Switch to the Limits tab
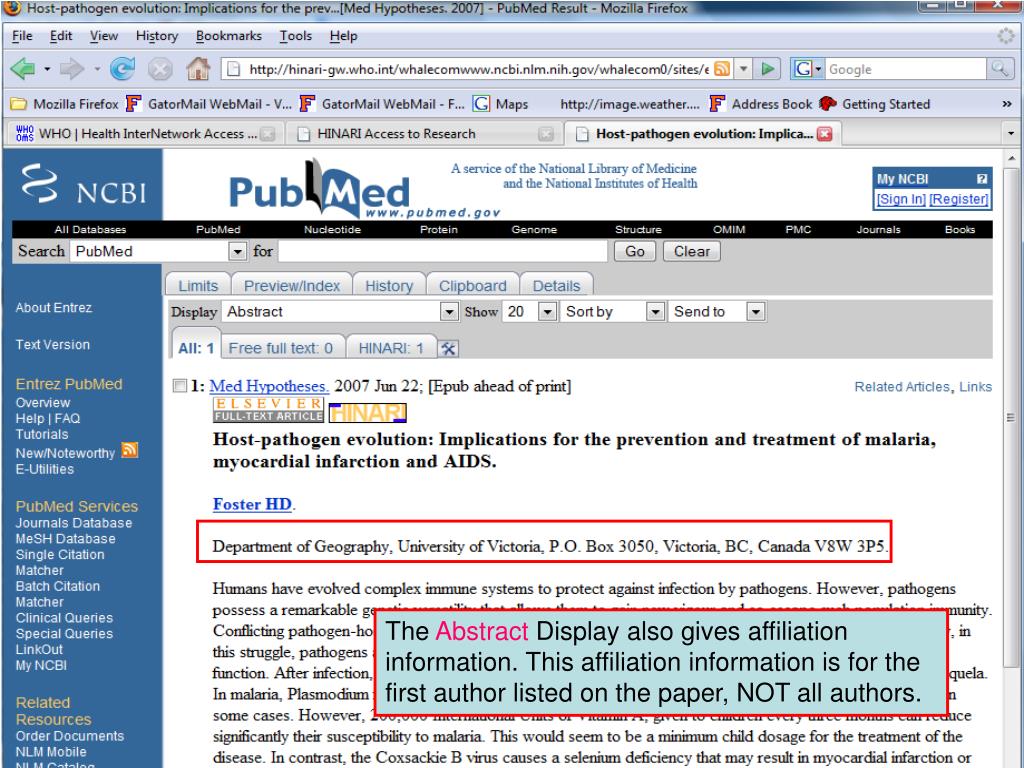The image size is (1024, 768). click(198, 285)
